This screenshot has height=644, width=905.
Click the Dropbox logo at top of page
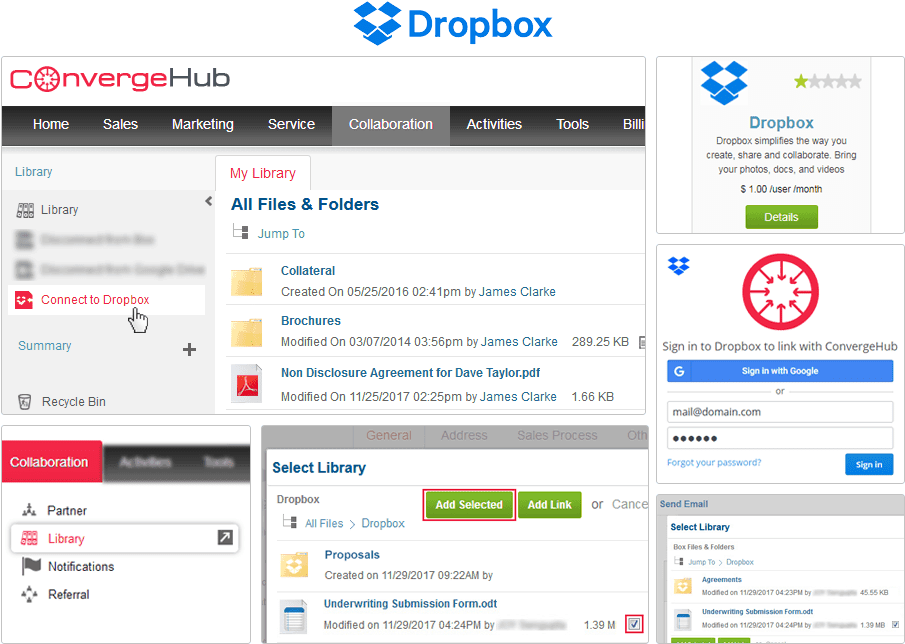[453, 23]
